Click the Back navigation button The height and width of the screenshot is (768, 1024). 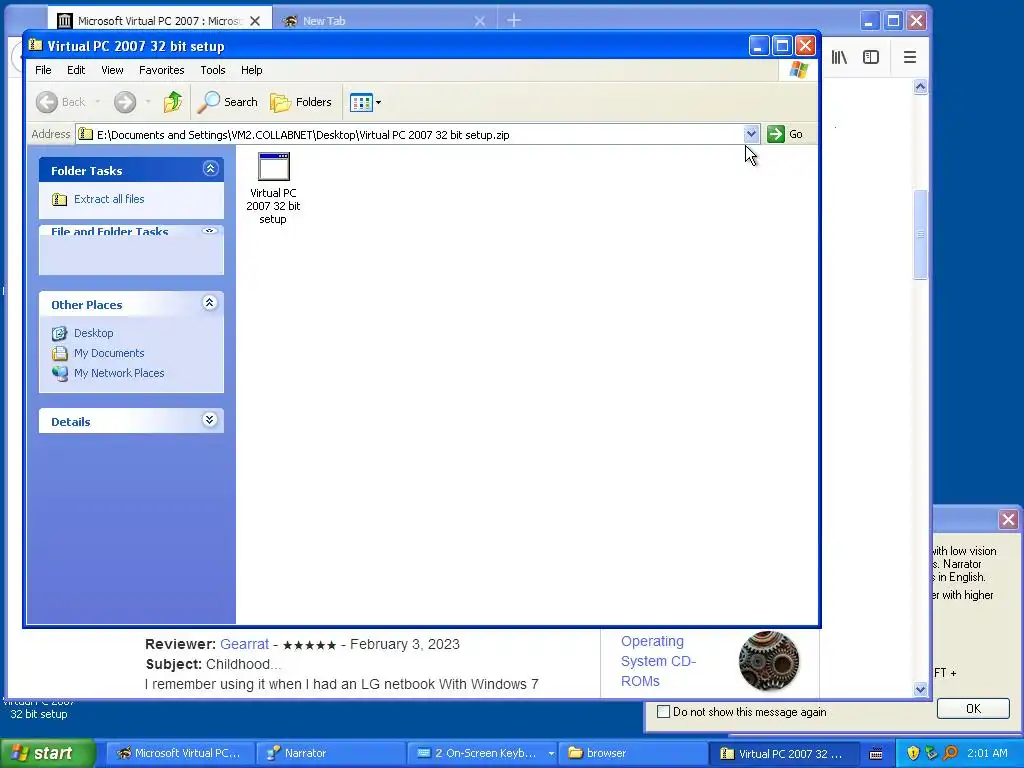[x=61, y=102]
